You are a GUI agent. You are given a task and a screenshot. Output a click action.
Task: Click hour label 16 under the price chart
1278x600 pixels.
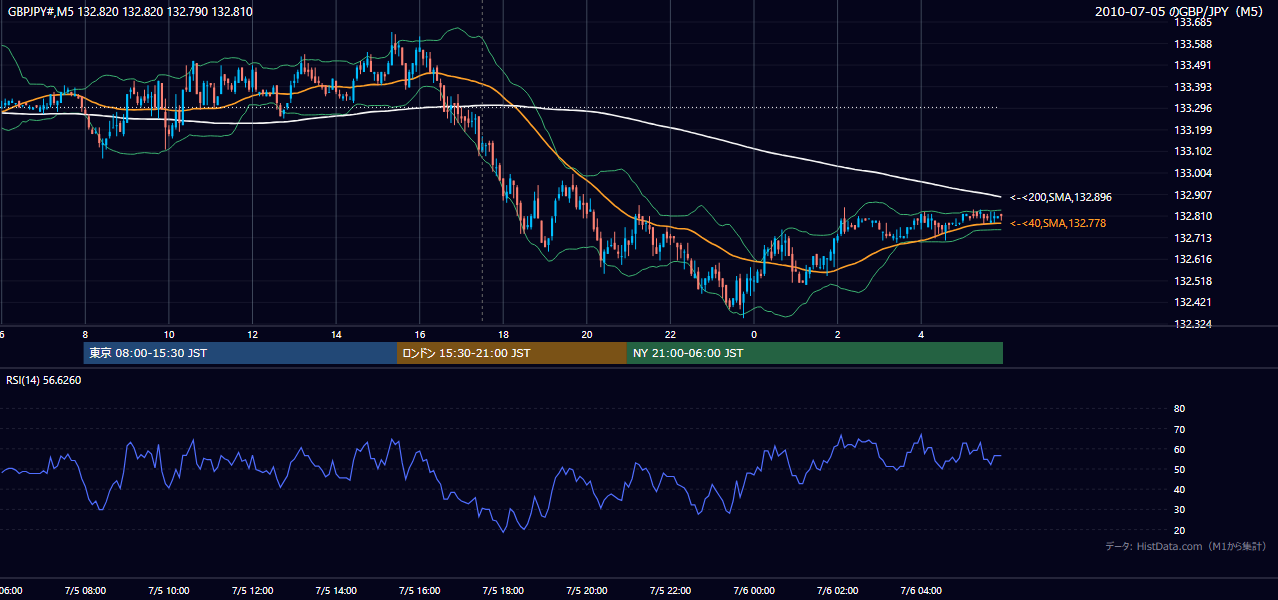420,335
